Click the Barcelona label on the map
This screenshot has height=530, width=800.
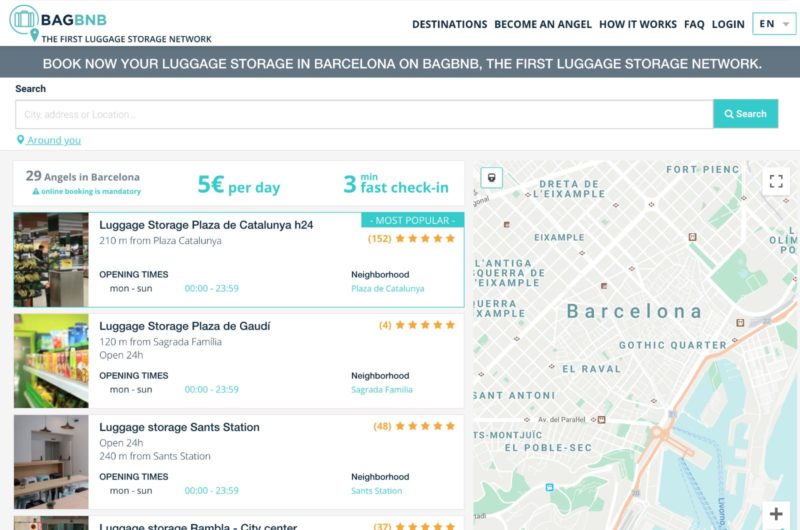click(635, 311)
